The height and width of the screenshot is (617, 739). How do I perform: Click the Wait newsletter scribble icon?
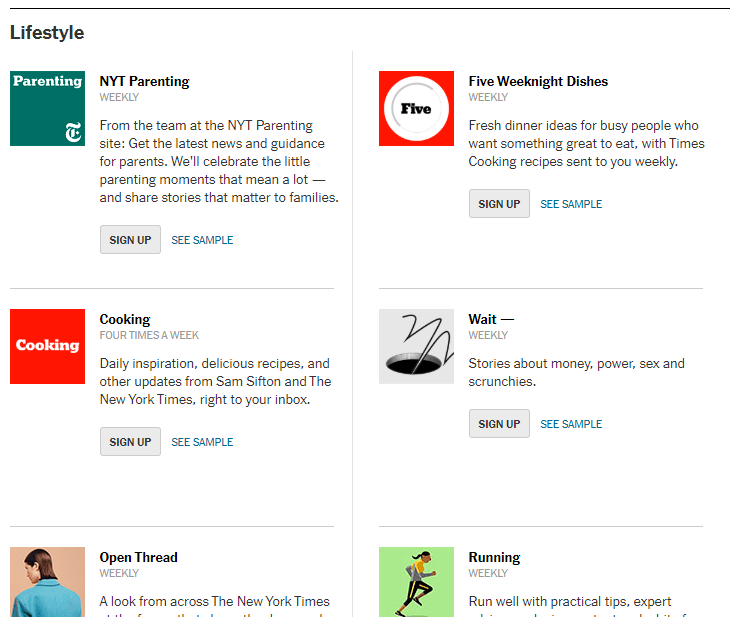tap(416, 346)
